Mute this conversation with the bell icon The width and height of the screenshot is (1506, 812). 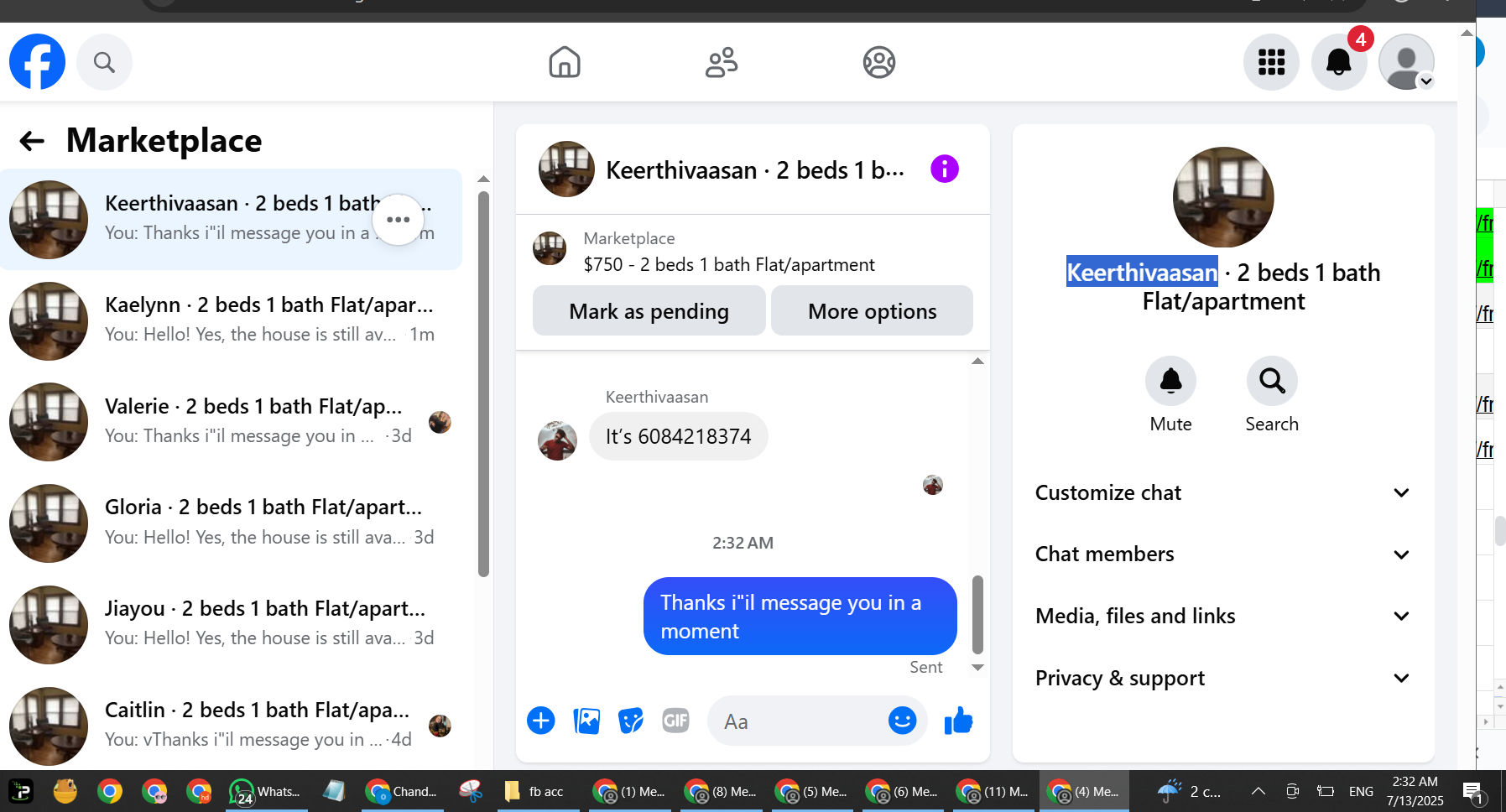pyautogui.click(x=1171, y=381)
